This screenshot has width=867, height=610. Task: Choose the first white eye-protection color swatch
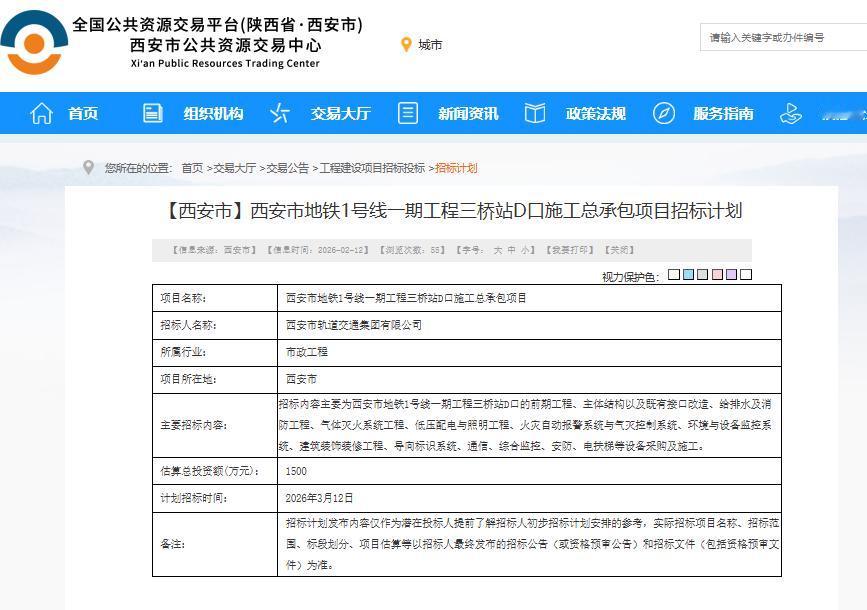click(674, 274)
